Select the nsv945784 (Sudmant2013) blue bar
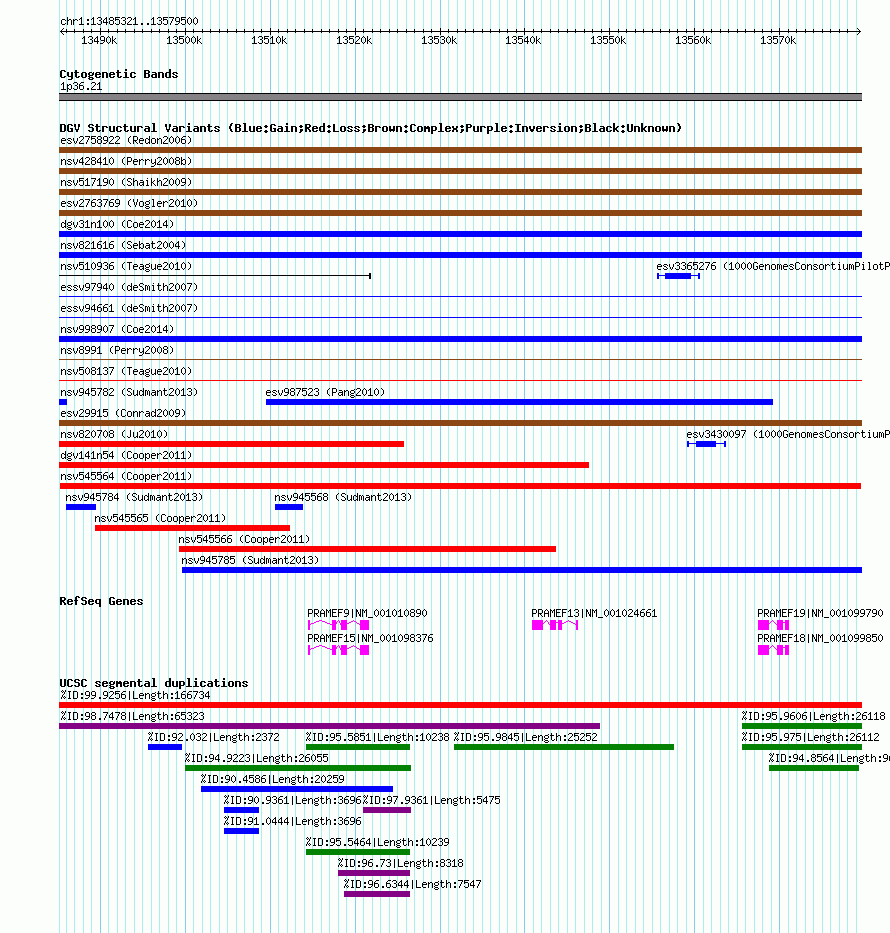 tap(81, 507)
